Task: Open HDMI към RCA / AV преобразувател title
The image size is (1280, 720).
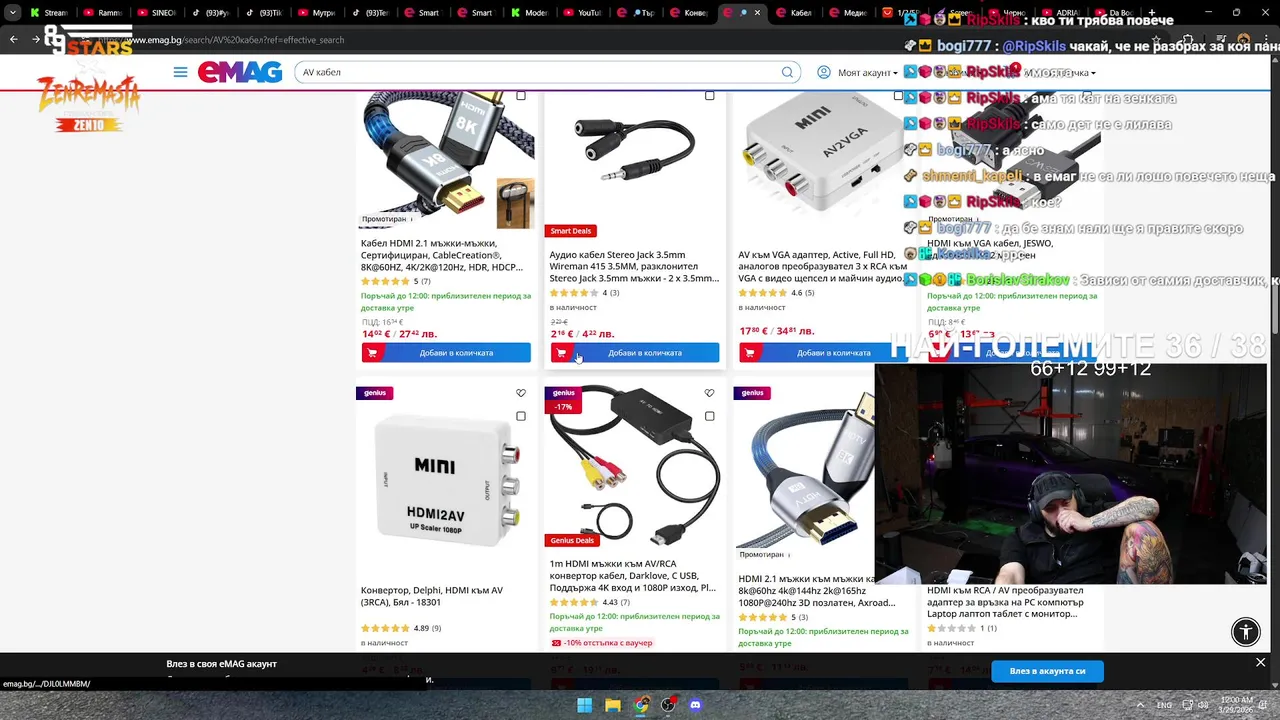Action: pos(1005,602)
